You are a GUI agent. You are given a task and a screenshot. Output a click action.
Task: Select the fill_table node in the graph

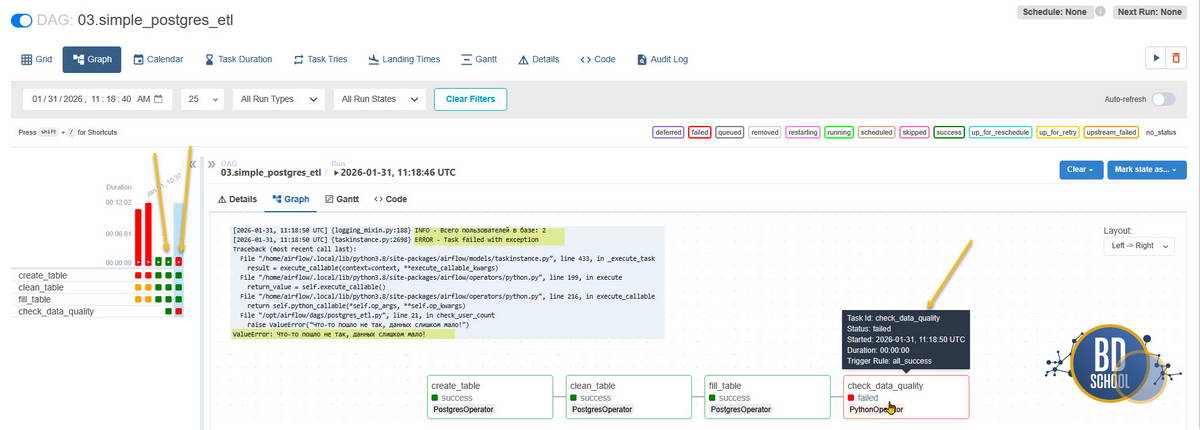click(767, 397)
